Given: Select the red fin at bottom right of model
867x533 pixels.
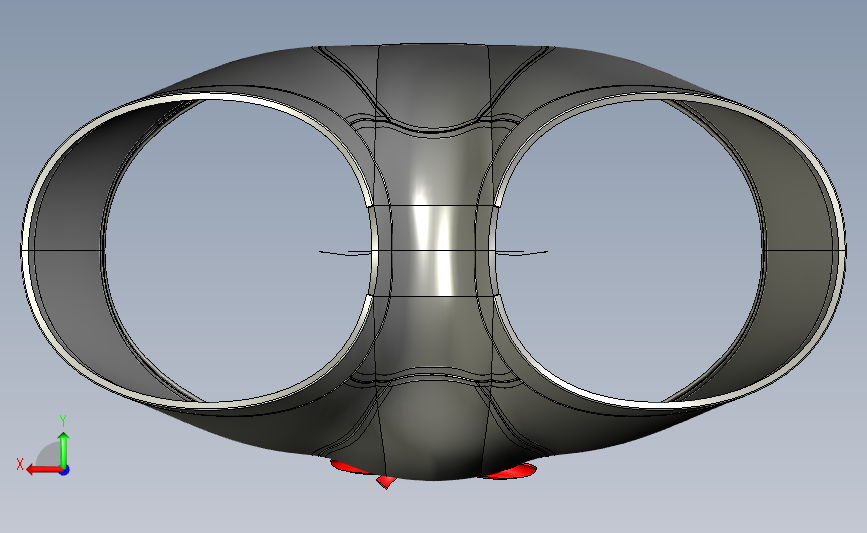Looking at the screenshot, I should coord(510,472).
